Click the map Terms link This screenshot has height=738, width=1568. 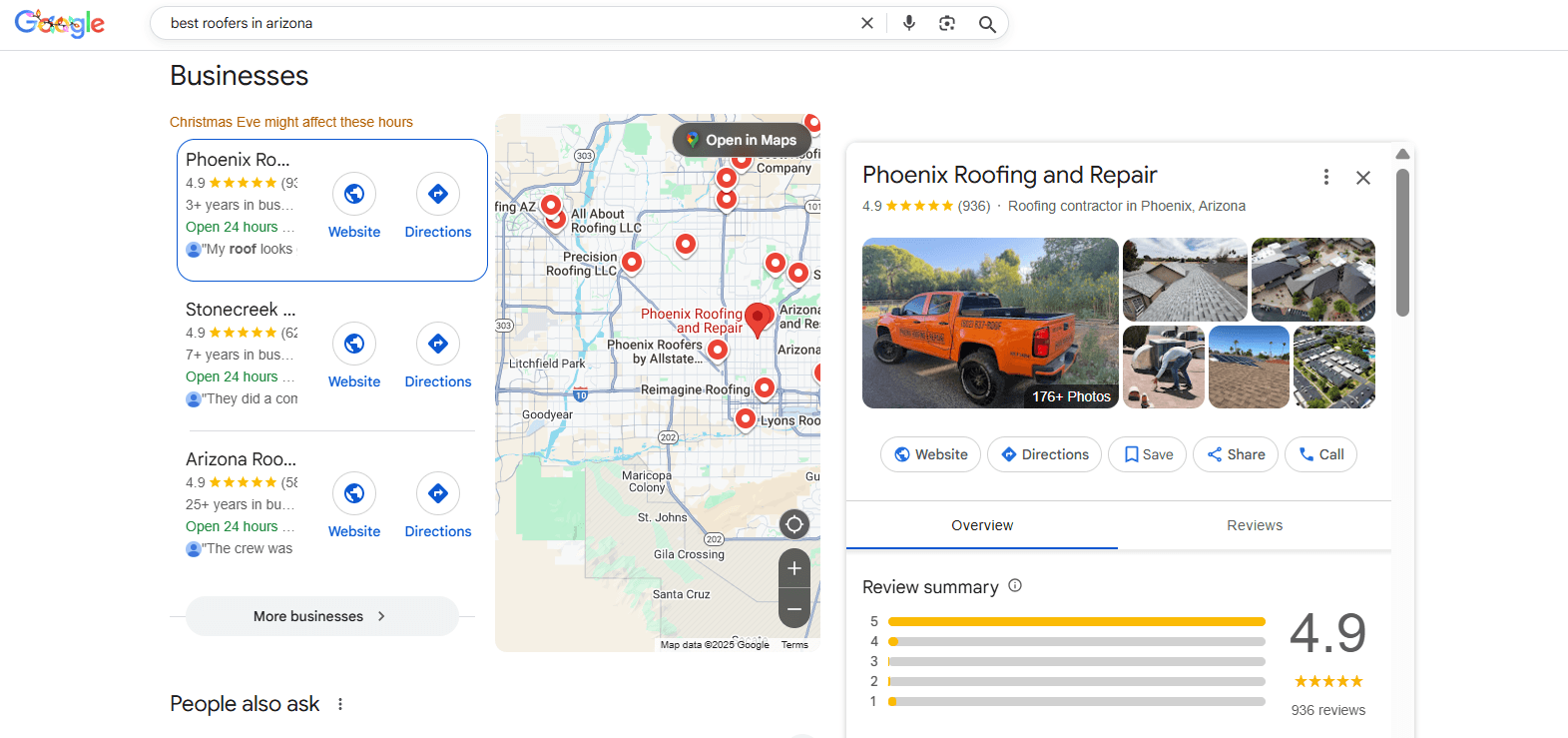coord(794,645)
